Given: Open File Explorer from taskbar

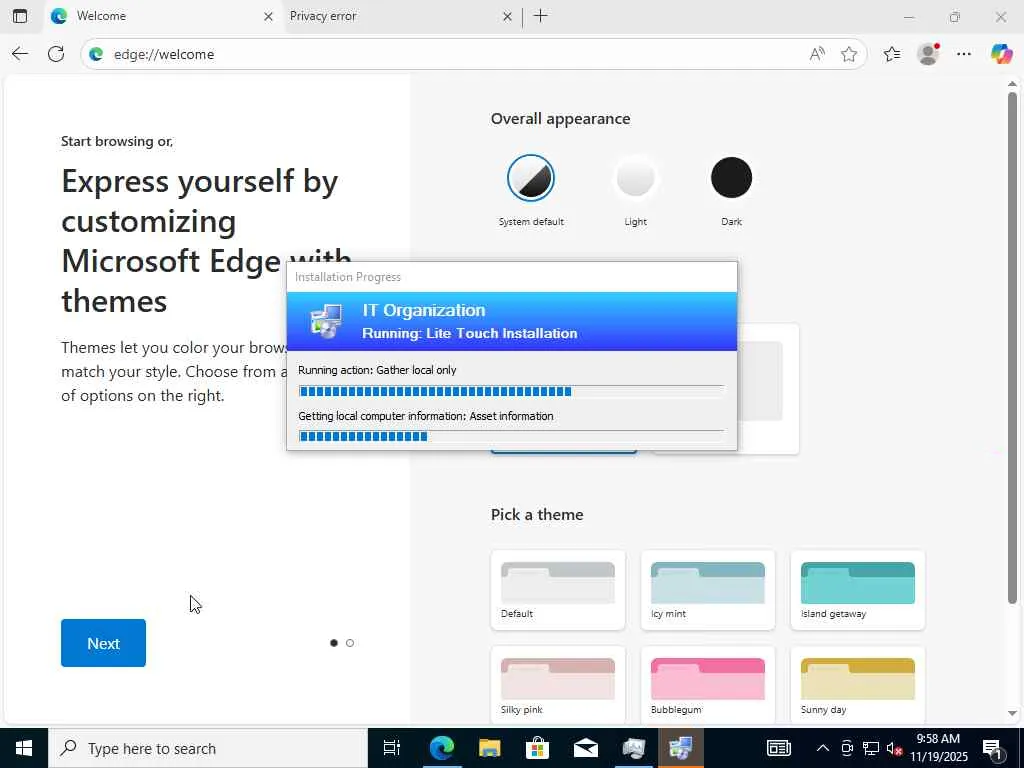Looking at the screenshot, I should 489,748.
